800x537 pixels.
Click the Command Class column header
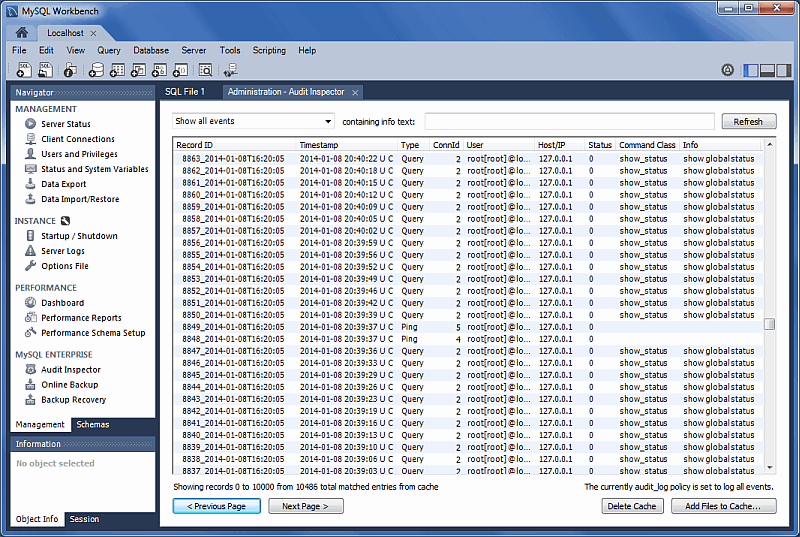(x=647, y=145)
